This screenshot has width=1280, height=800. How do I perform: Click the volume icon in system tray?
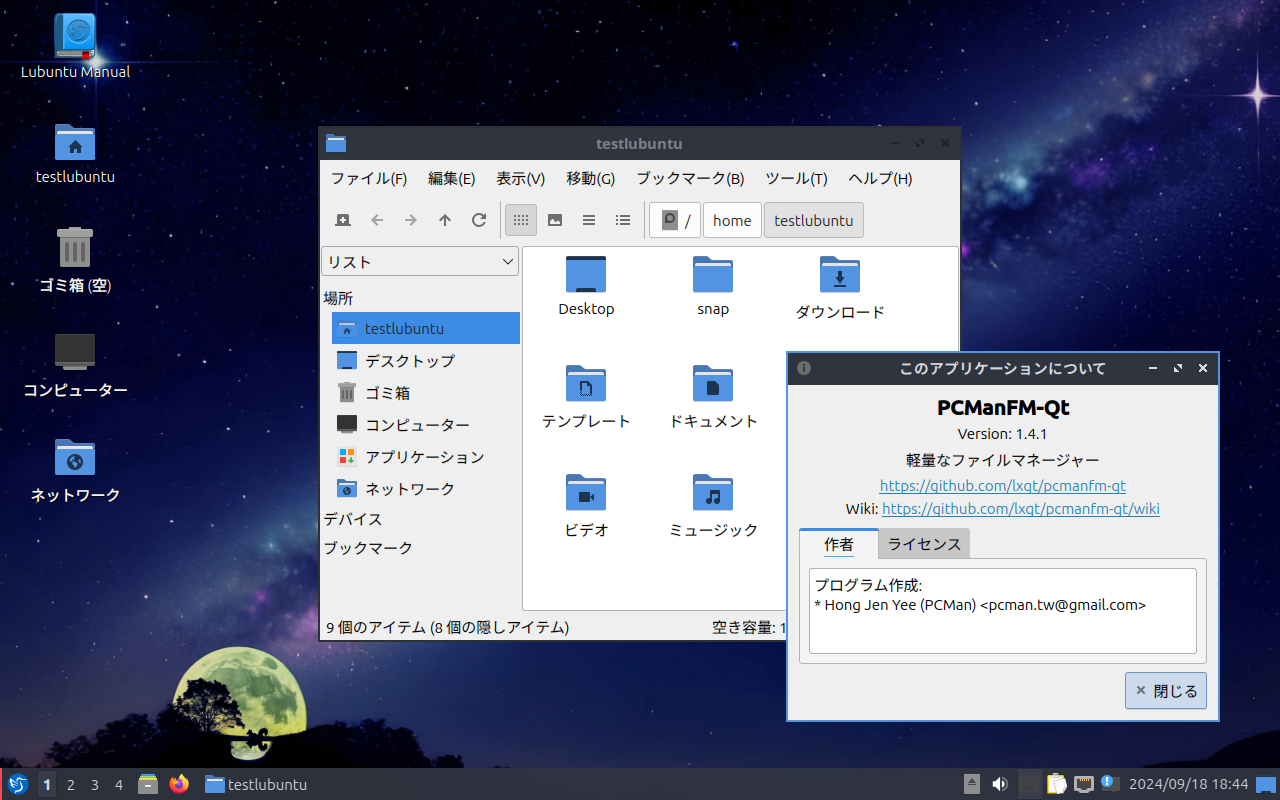pyautogui.click(x=999, y=784)
